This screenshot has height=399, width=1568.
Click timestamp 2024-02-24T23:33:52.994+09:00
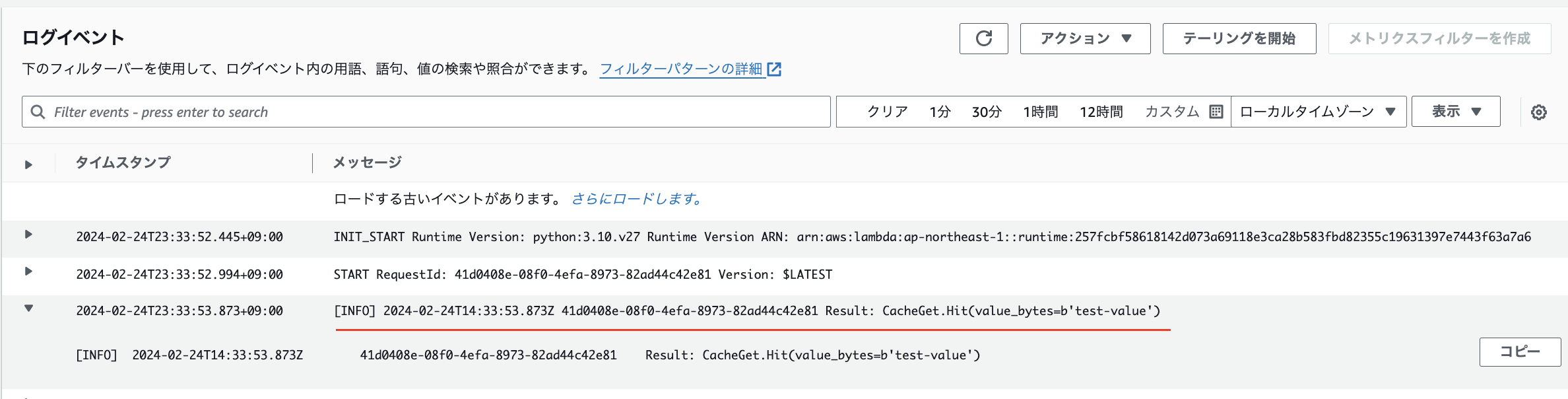click(180, 274)
